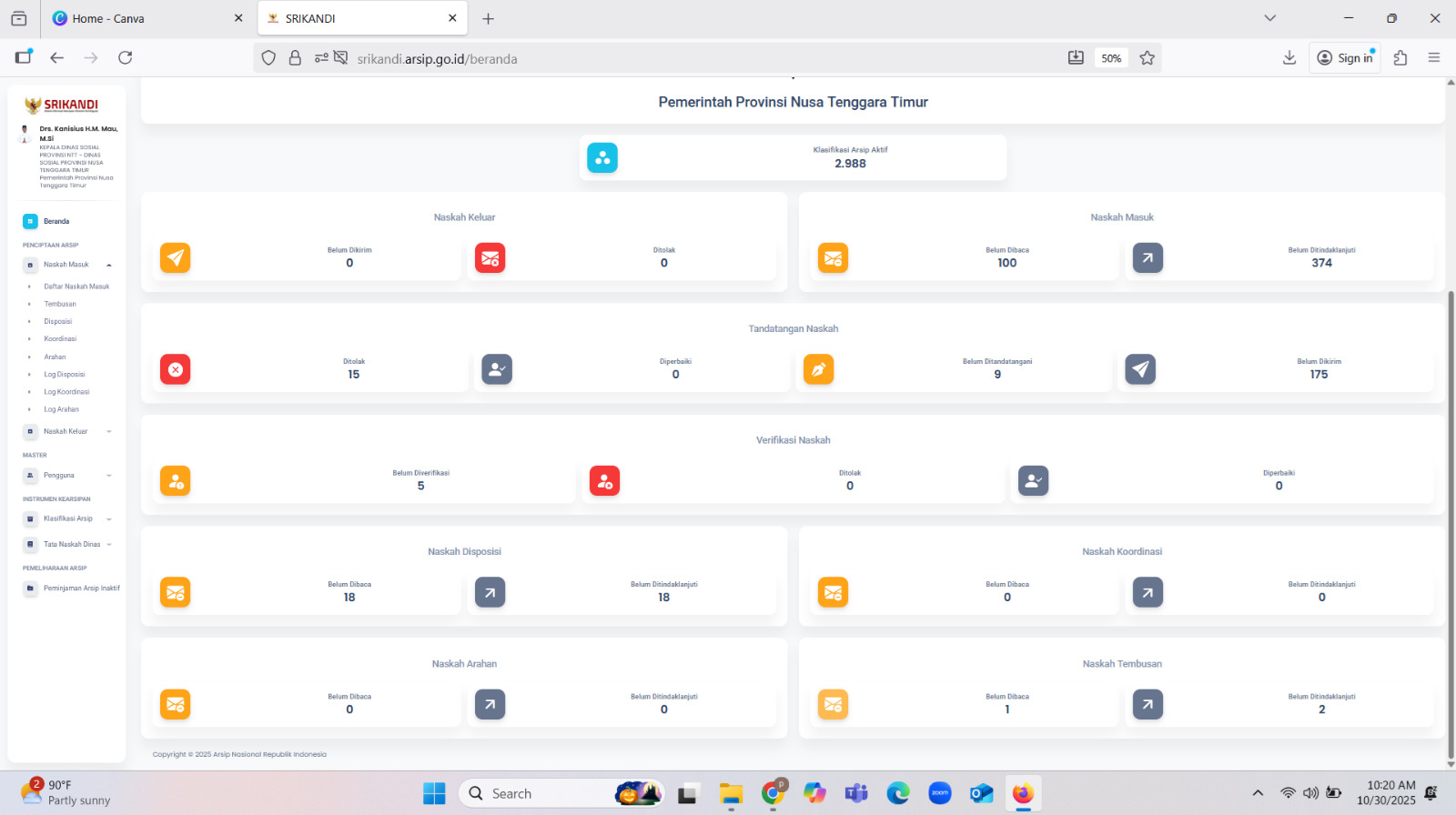Click the Klasifikasi Arsip Aktif blue icon
1456x815 pixels.
tap(602, 158)
